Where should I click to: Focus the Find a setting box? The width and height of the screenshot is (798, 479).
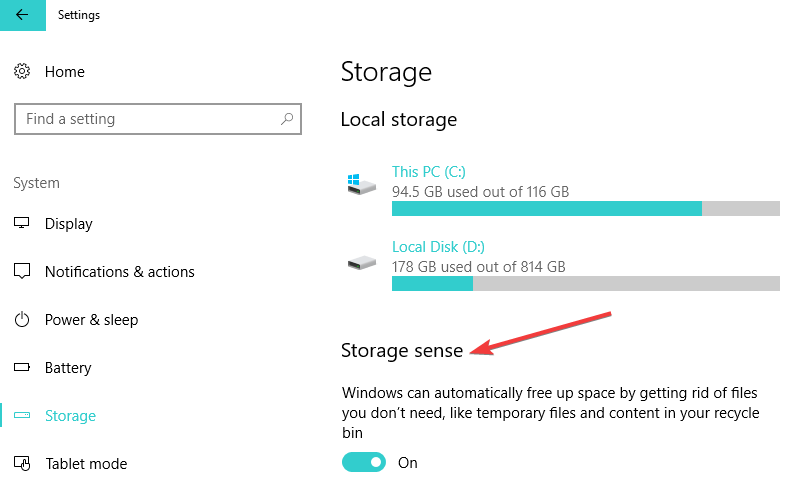(x=158, y=119)
